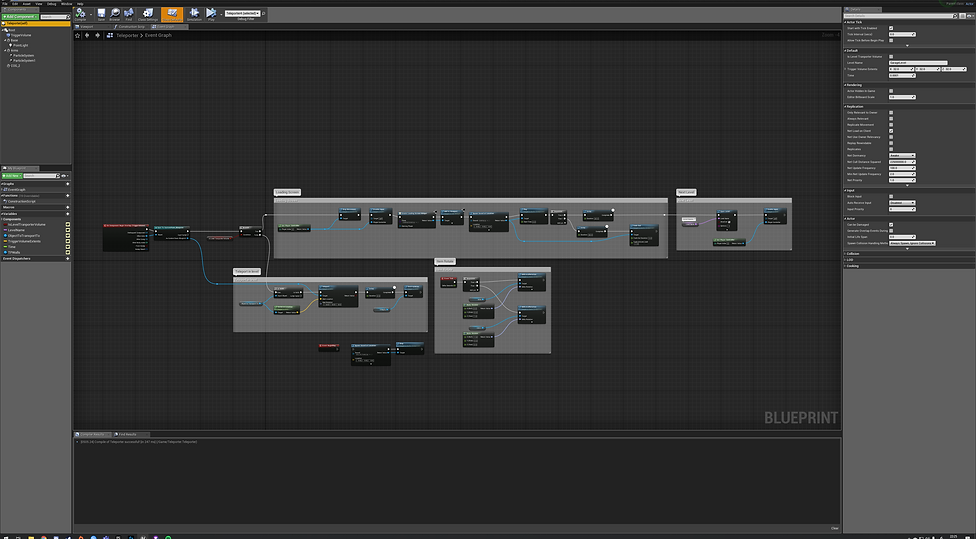Open the Actor parent class link
Image resolution: width=976 pixels, height=539 pixels.
(970, 4)
